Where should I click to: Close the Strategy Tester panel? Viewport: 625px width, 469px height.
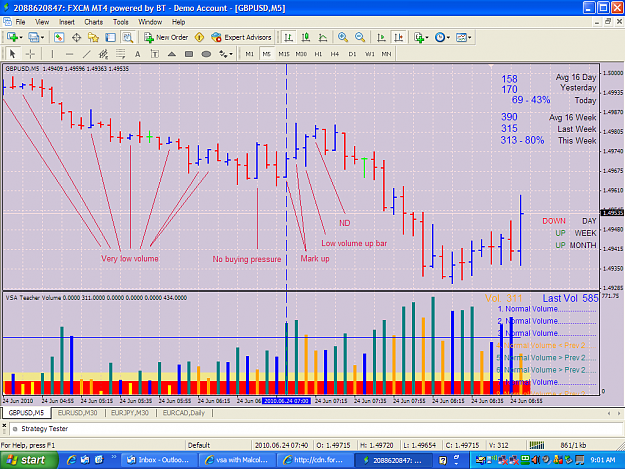[4, 426]
